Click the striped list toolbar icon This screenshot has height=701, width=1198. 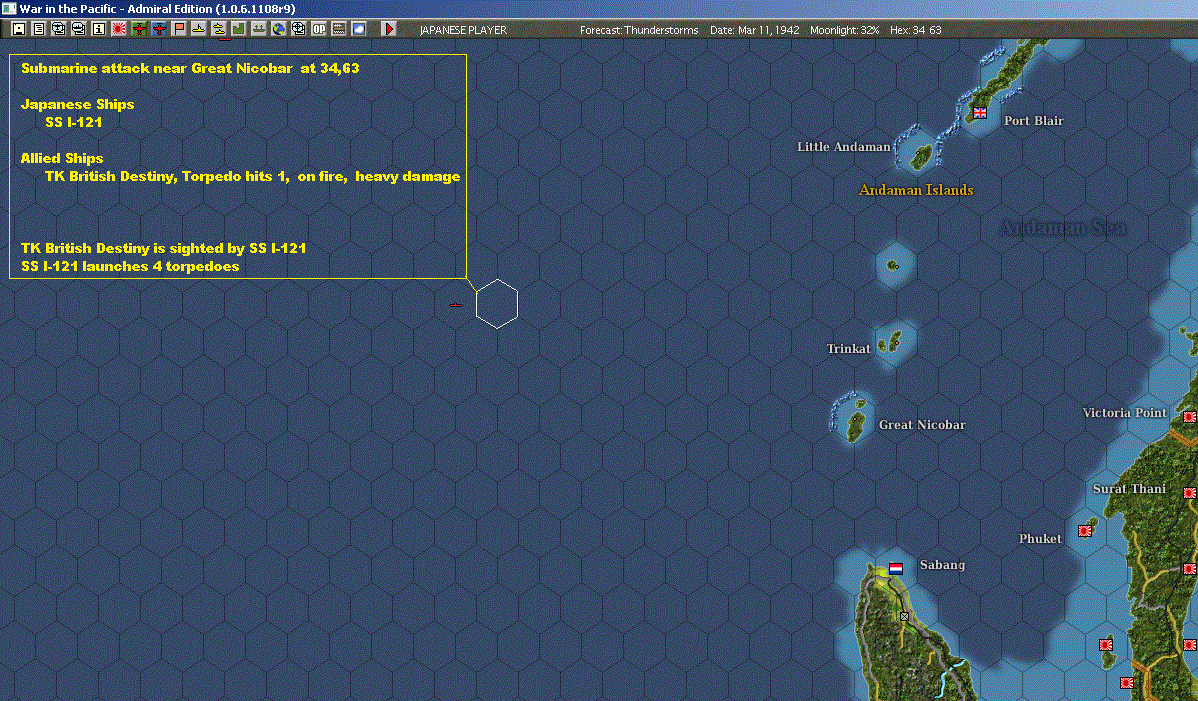click(338, 29)
